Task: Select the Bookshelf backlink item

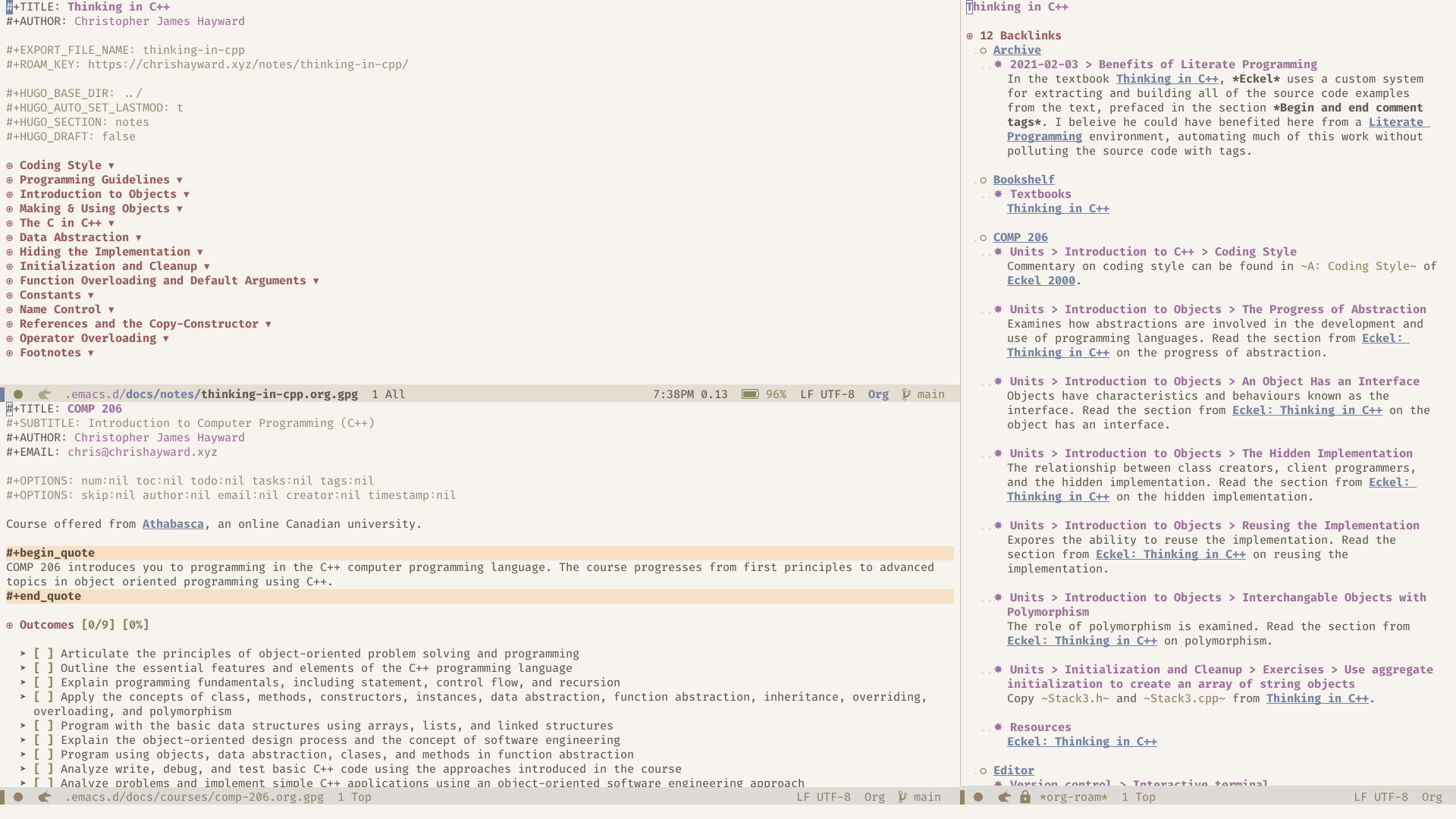Action: (1023, 179)
